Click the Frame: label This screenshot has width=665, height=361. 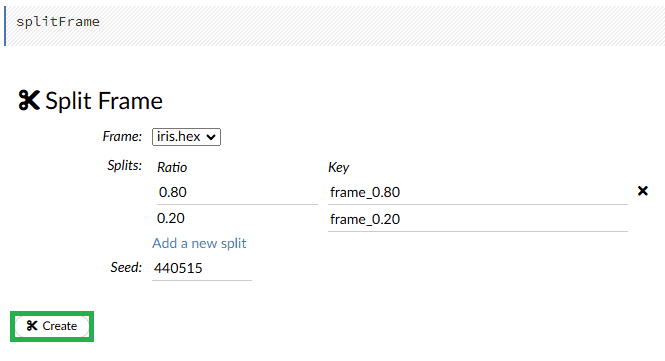pos(122,137)
